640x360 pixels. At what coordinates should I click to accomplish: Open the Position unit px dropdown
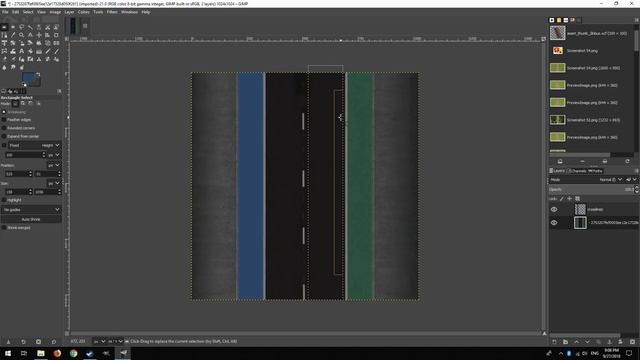(x=54, y=165)
